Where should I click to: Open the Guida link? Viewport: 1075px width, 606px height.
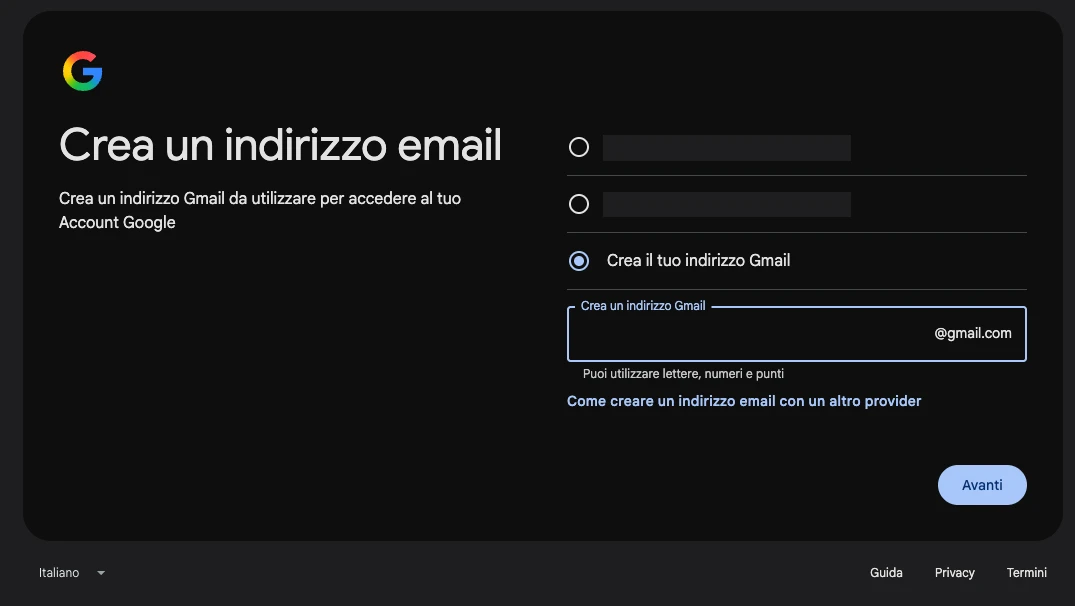click(x=886, y=572)
